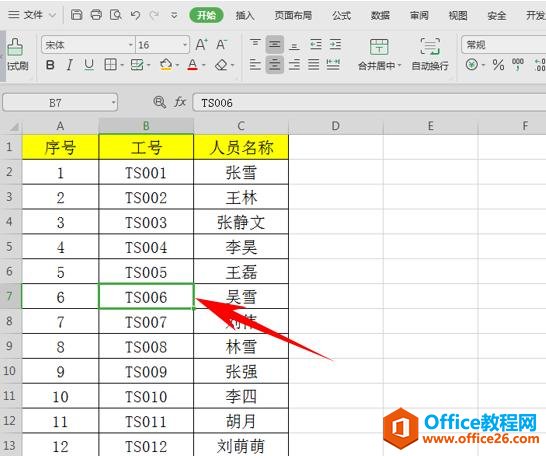Undo the last action
The height and width of the screenshot is (456, 546).
(135, 15)
